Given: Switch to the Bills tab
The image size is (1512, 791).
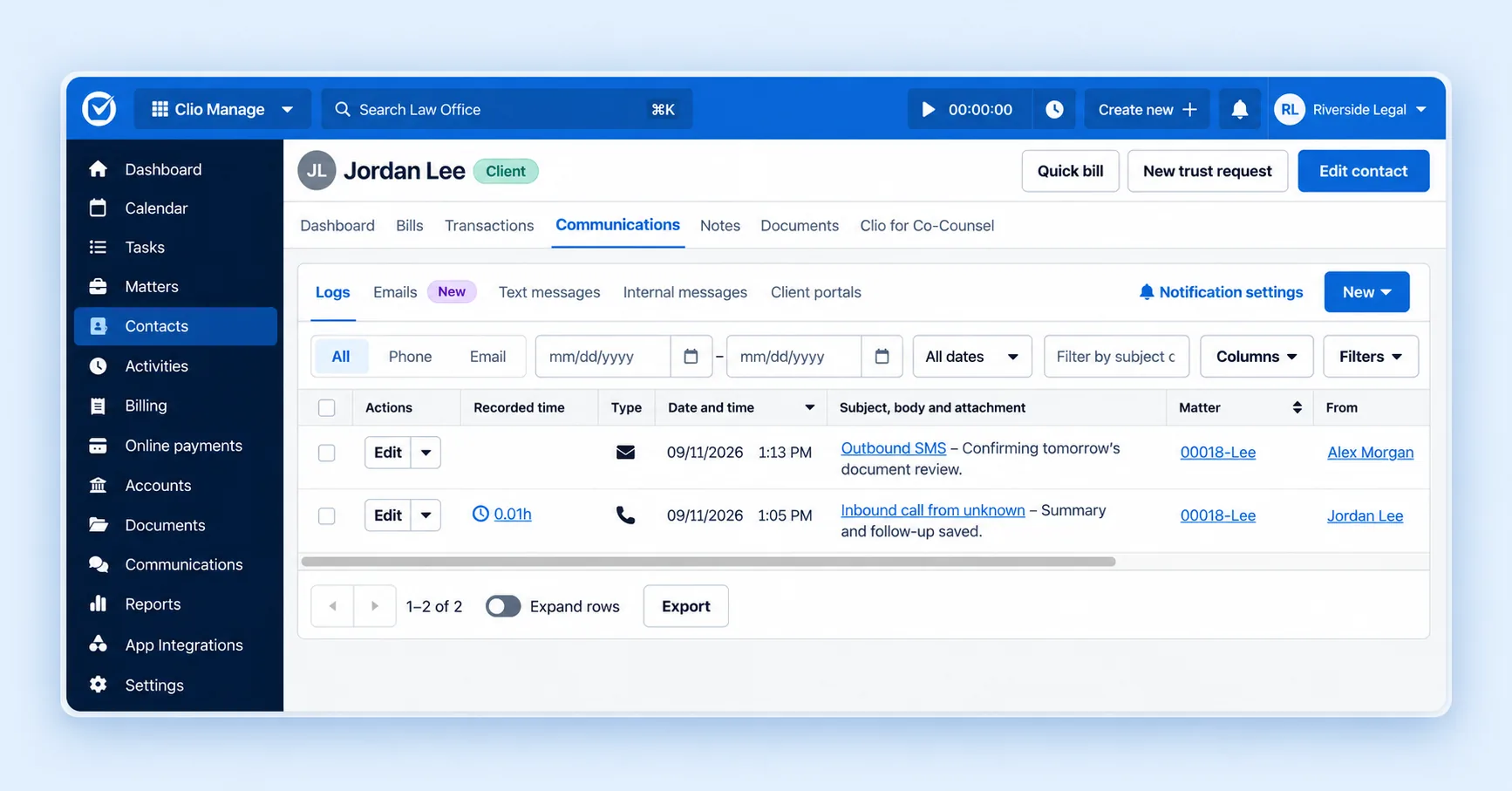Looking at the screenshot, I should 410,226.
